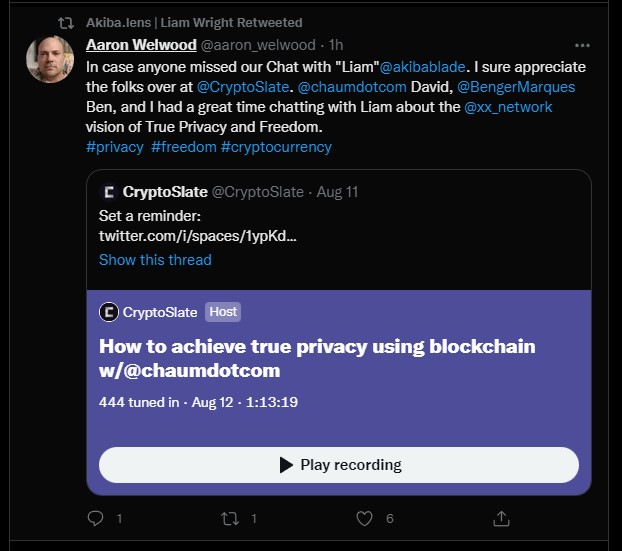
Task: Click Show this thread link
Action: click(x=155, y=260)
